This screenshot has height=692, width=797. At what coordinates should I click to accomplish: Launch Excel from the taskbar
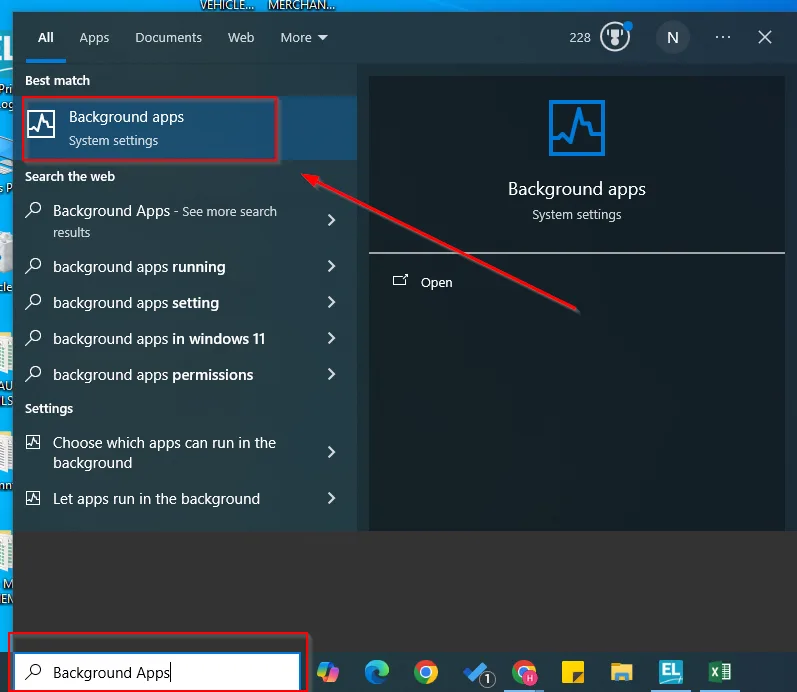tap(720, 672)
